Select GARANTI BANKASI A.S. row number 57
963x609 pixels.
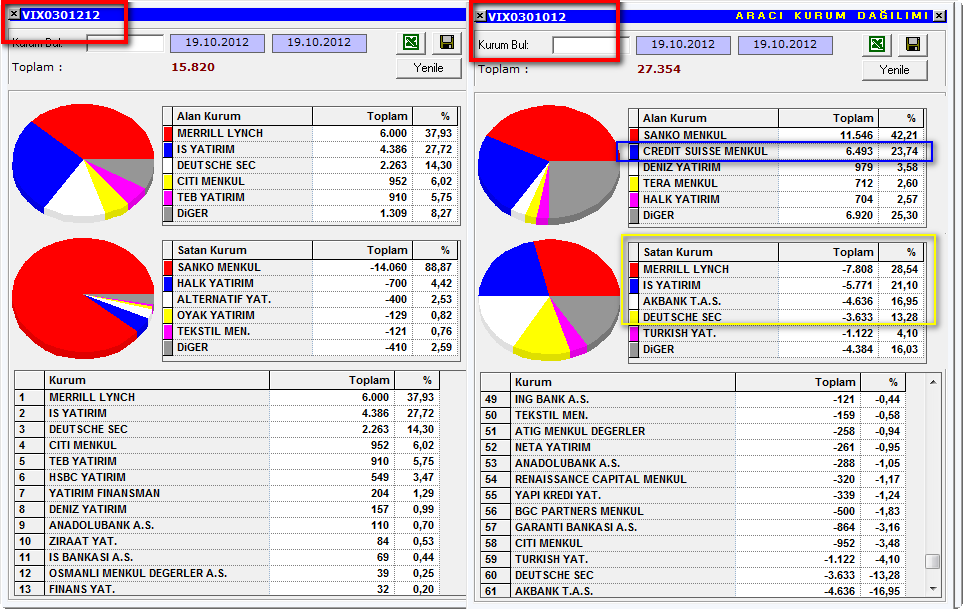[x=693, y=527]
